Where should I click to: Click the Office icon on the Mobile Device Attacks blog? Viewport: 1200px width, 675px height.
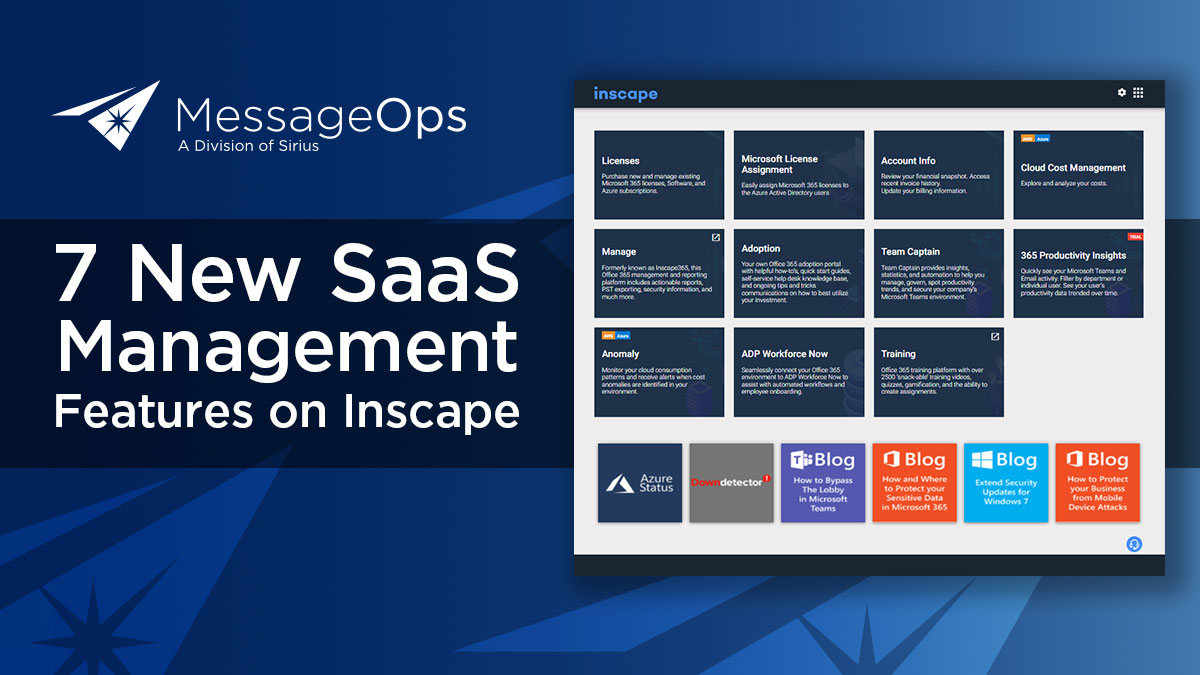pos(1075,460)
